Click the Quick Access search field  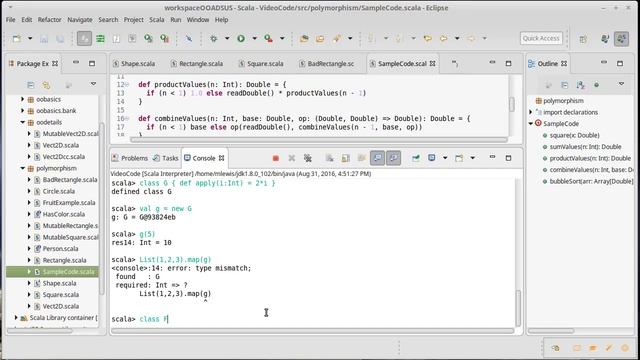tap(541, 38)
